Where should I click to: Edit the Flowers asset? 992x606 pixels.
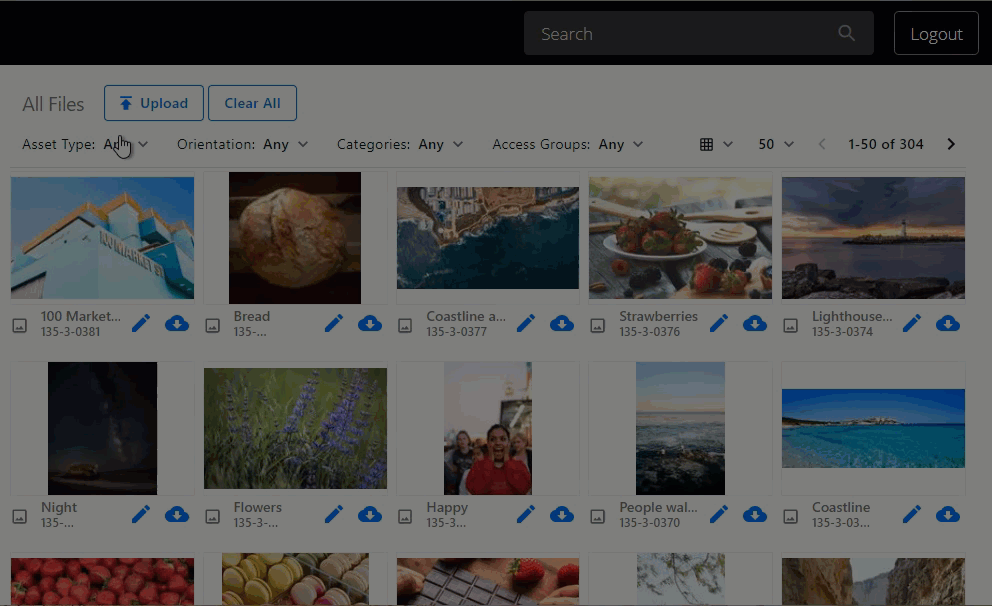[x=334, y=515]
